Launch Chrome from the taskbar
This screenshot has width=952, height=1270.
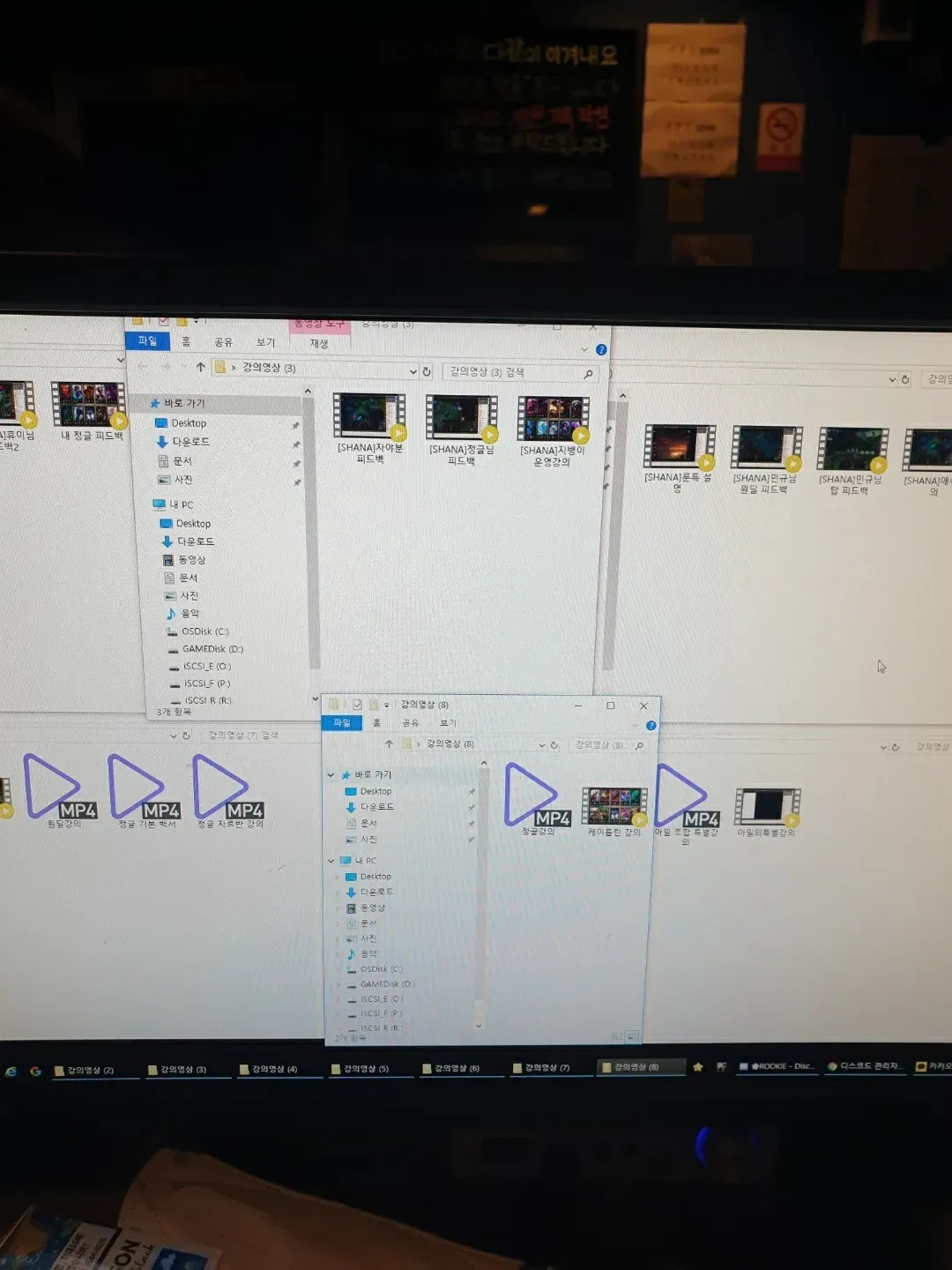pos(35,1071)
